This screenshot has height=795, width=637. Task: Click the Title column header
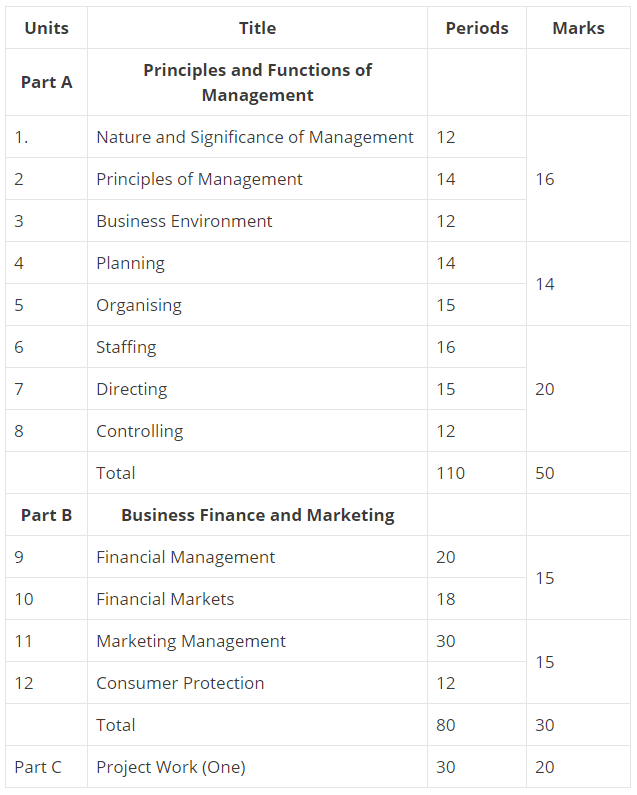257,28
